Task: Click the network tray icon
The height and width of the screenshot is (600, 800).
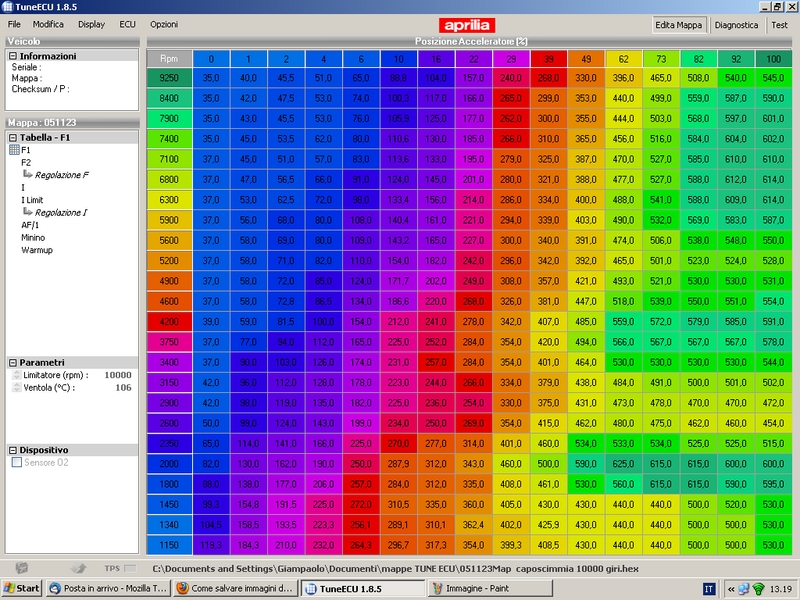Action: 744,589
